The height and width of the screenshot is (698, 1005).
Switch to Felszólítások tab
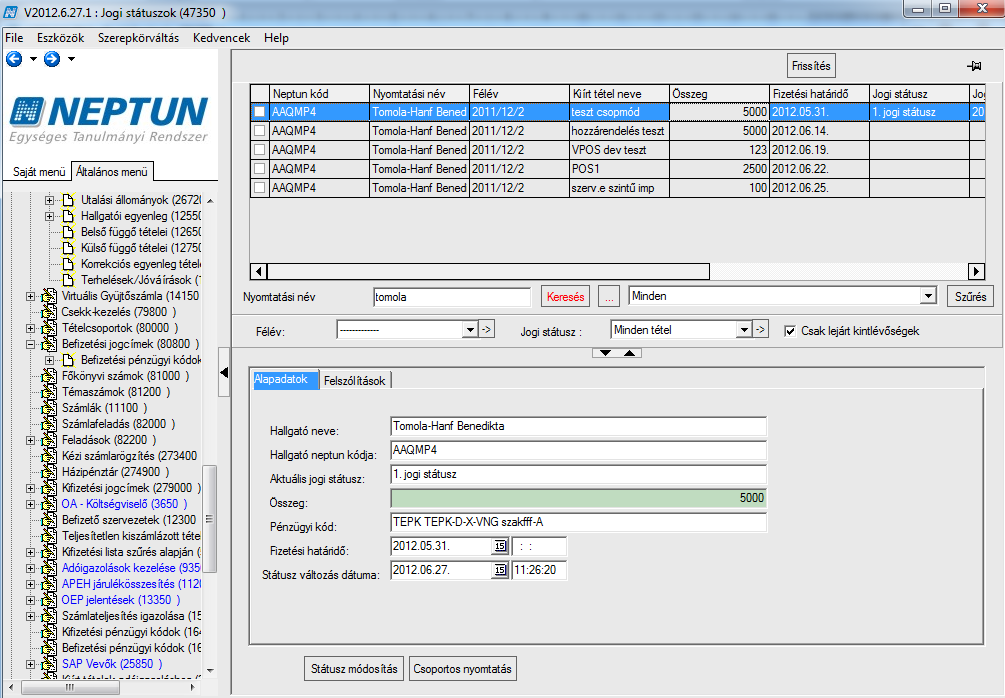coord(354,381)
